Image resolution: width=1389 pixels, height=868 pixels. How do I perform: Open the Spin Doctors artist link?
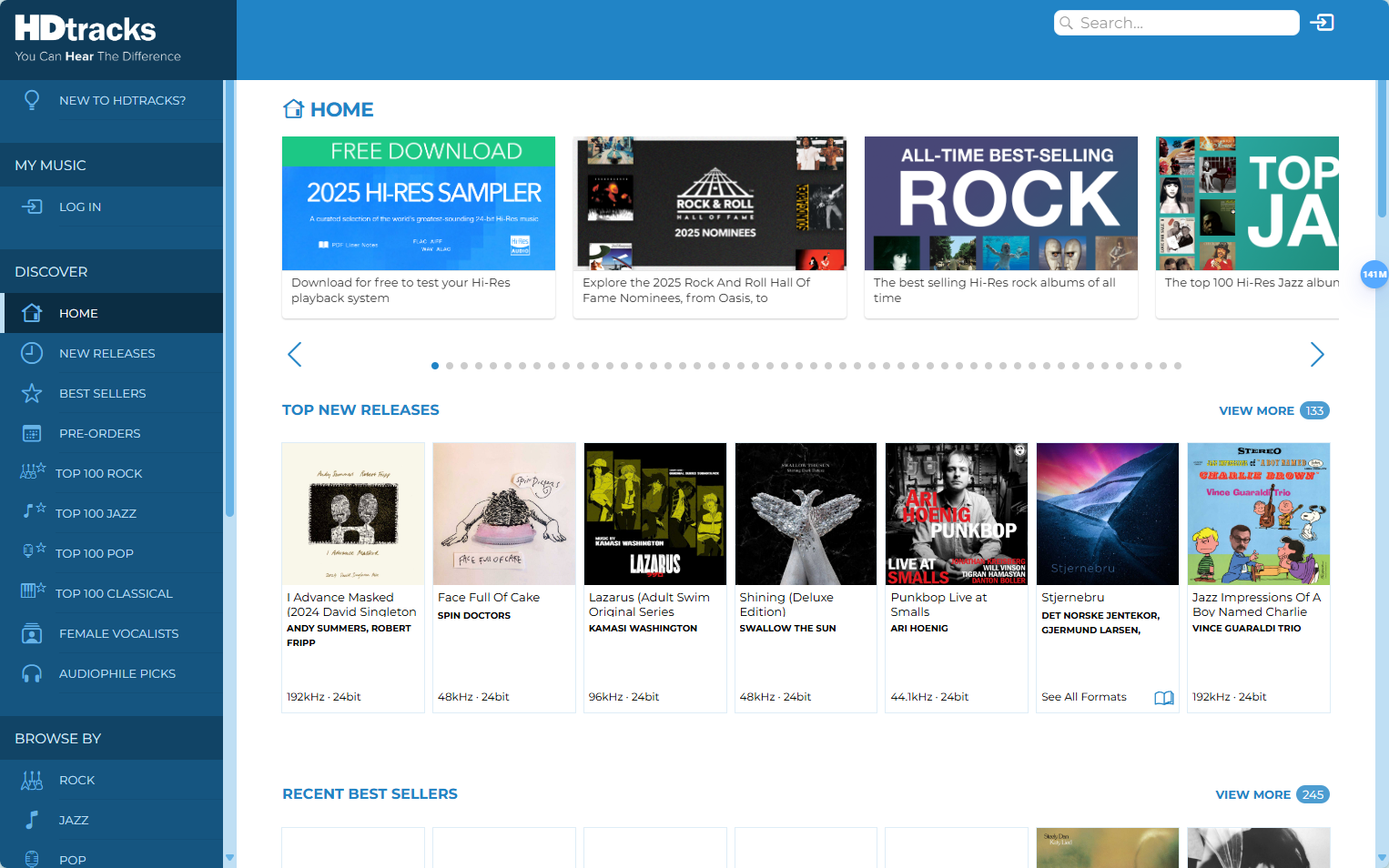pyautogui.click(x=474, y=615)
